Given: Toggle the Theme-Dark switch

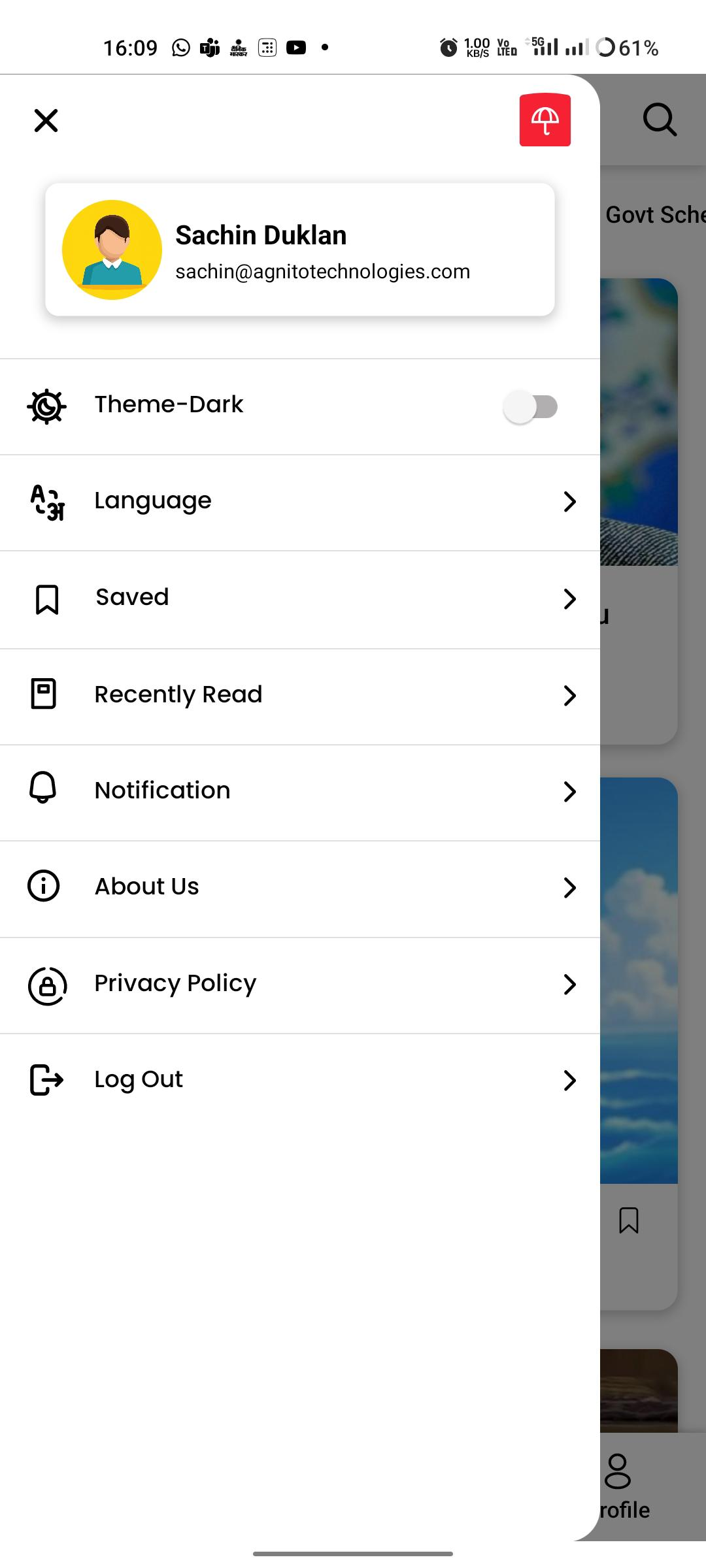Looking at the screenshot, I should (x=531, y=406).
